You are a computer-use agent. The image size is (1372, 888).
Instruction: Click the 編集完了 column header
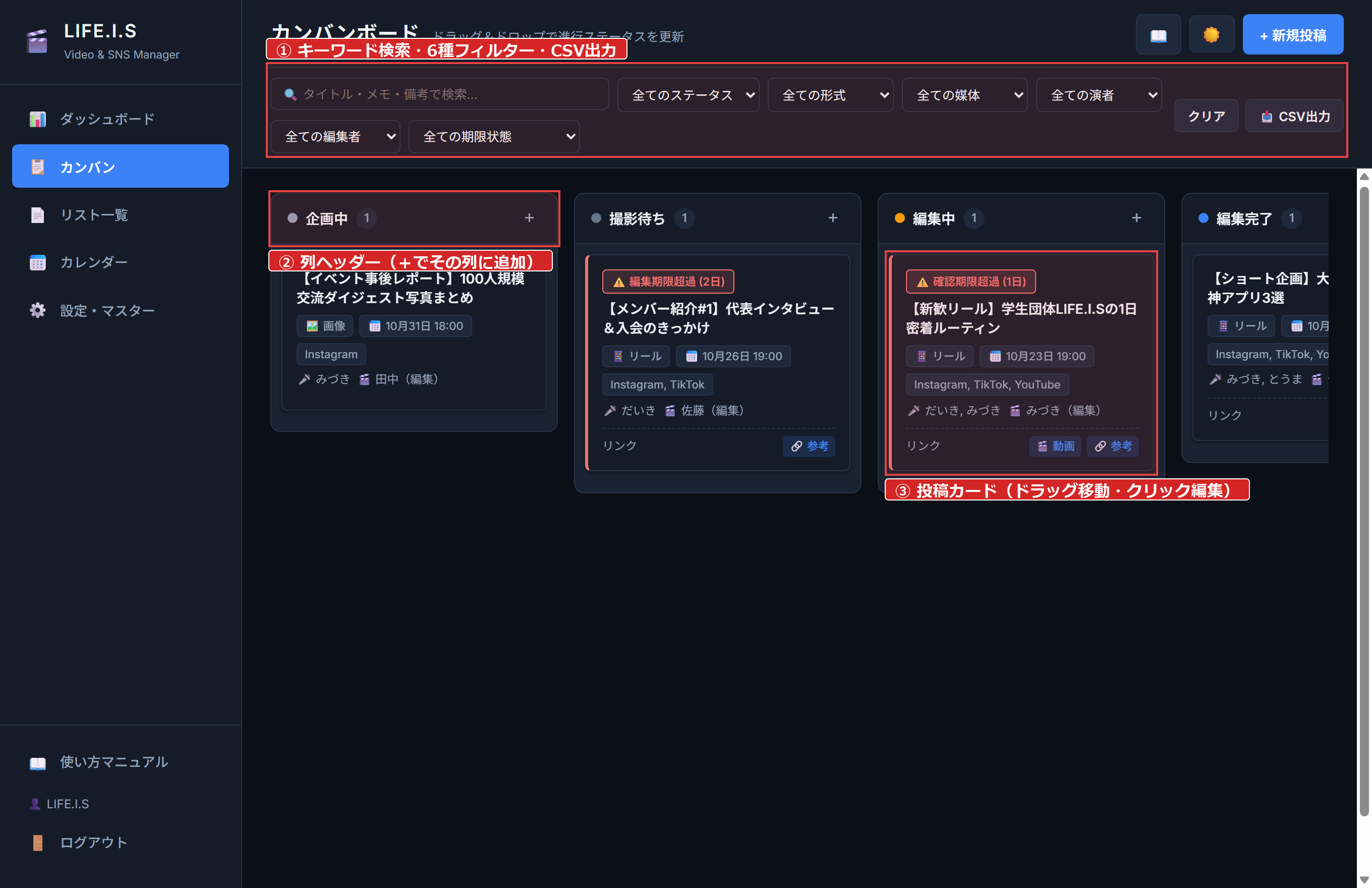[x=1254, y=218]
